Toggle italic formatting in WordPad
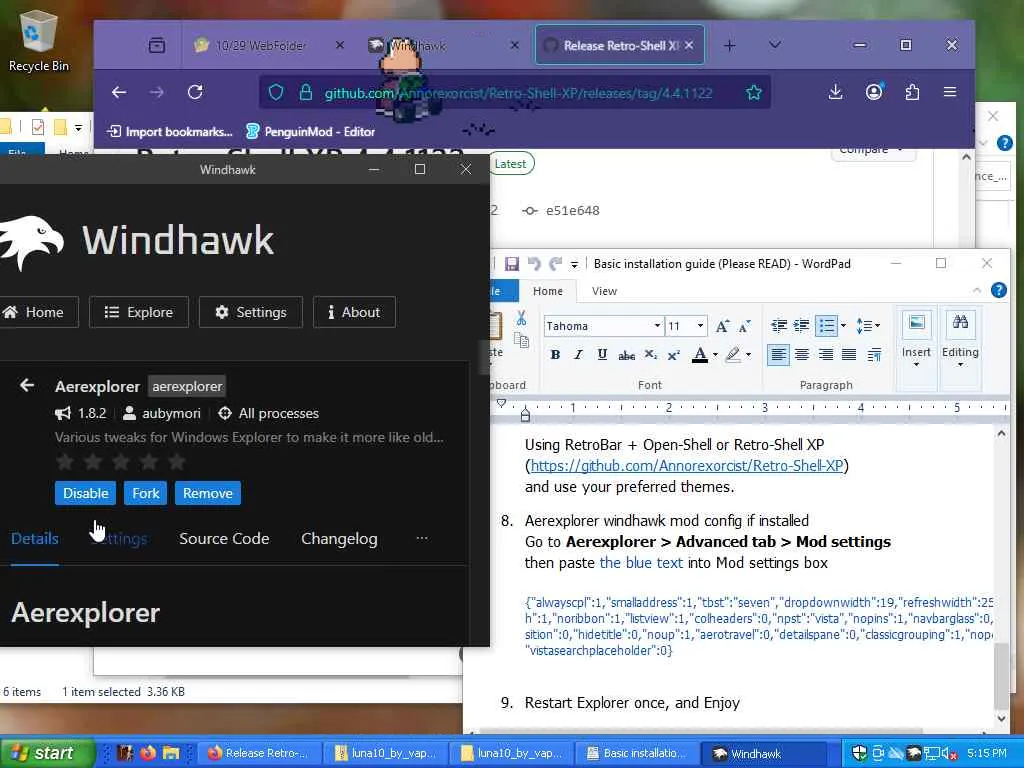Image resolution: width=1024 pixels, height=768 pixels. [578, 355]
